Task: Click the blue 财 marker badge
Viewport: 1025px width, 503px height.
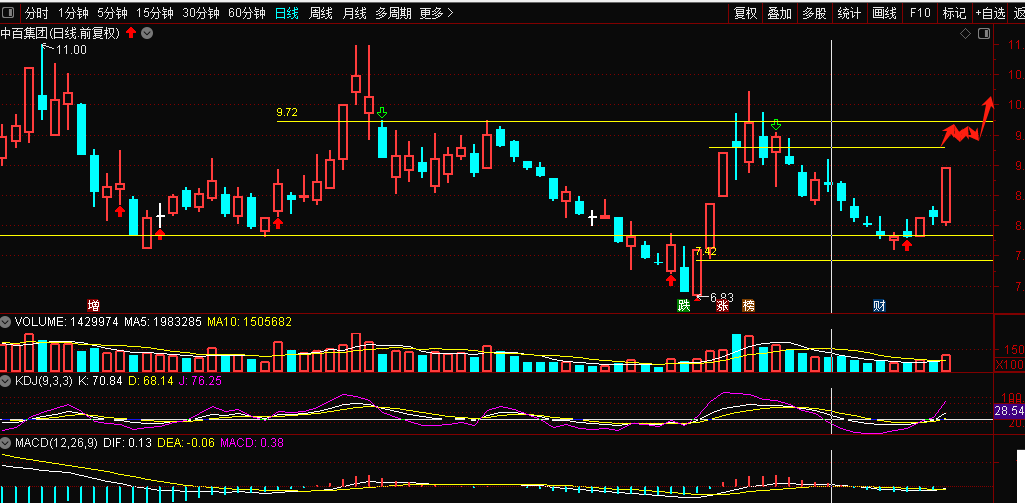Action: pos(879,305)
